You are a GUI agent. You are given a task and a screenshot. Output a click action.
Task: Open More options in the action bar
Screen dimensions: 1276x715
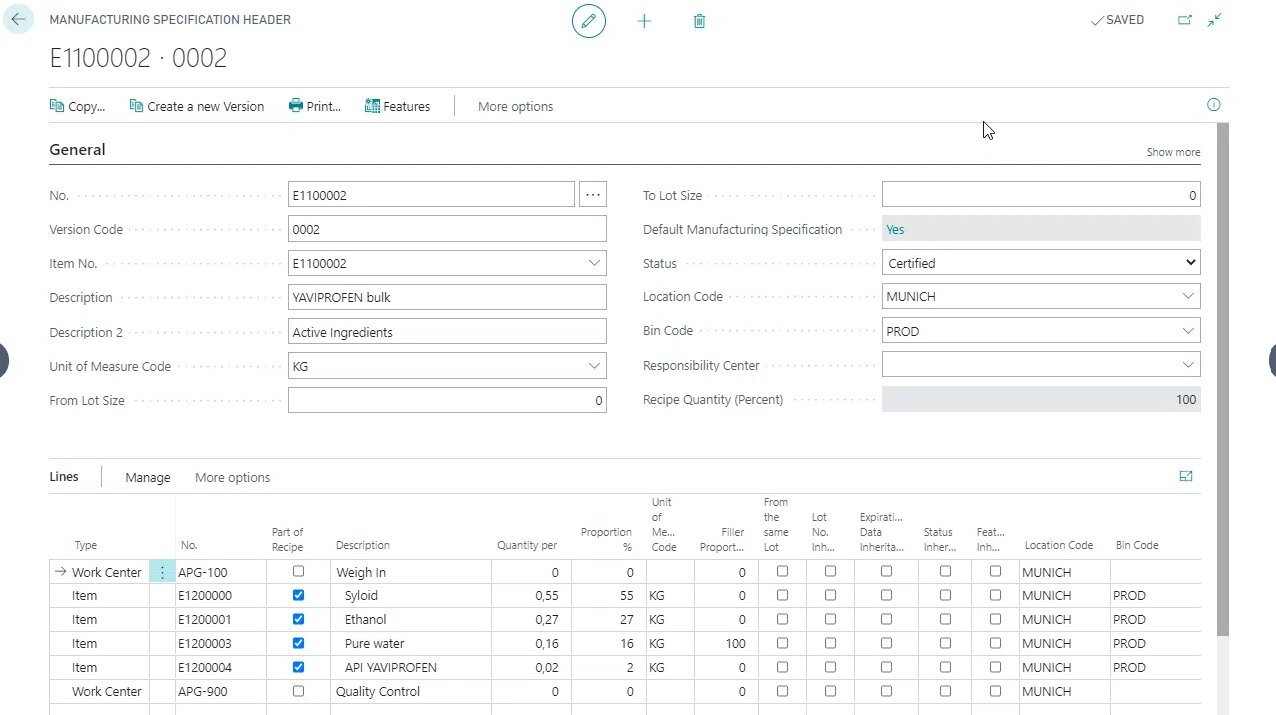515,106
